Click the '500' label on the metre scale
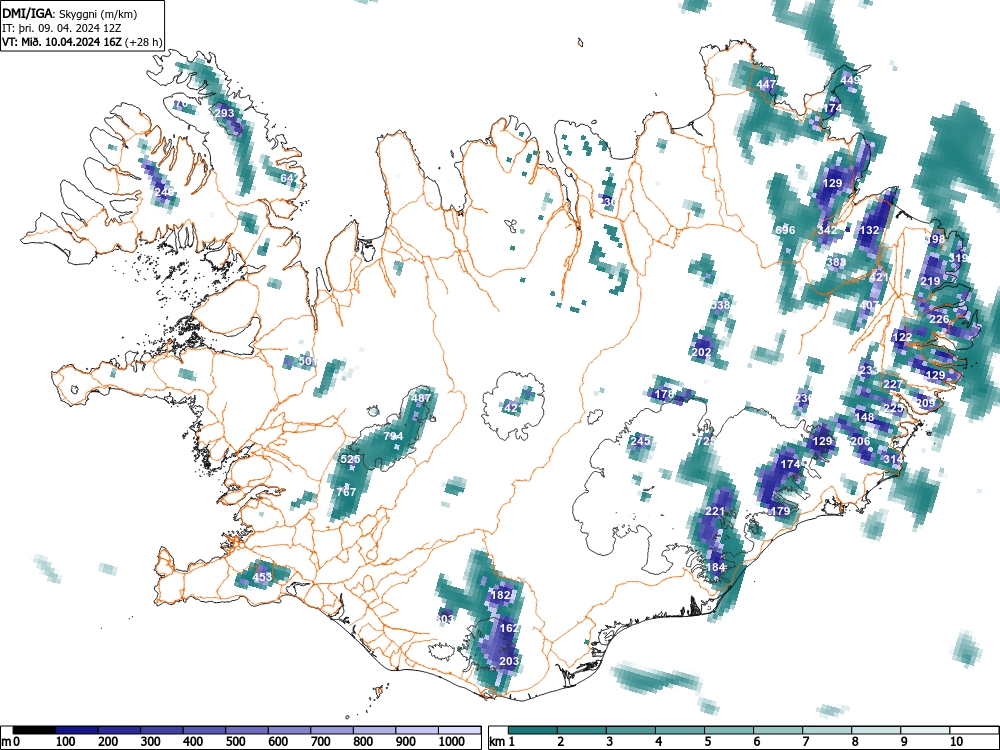This screenshot has height=750, width=1000. pyautogui.click(x=235, y=742)
